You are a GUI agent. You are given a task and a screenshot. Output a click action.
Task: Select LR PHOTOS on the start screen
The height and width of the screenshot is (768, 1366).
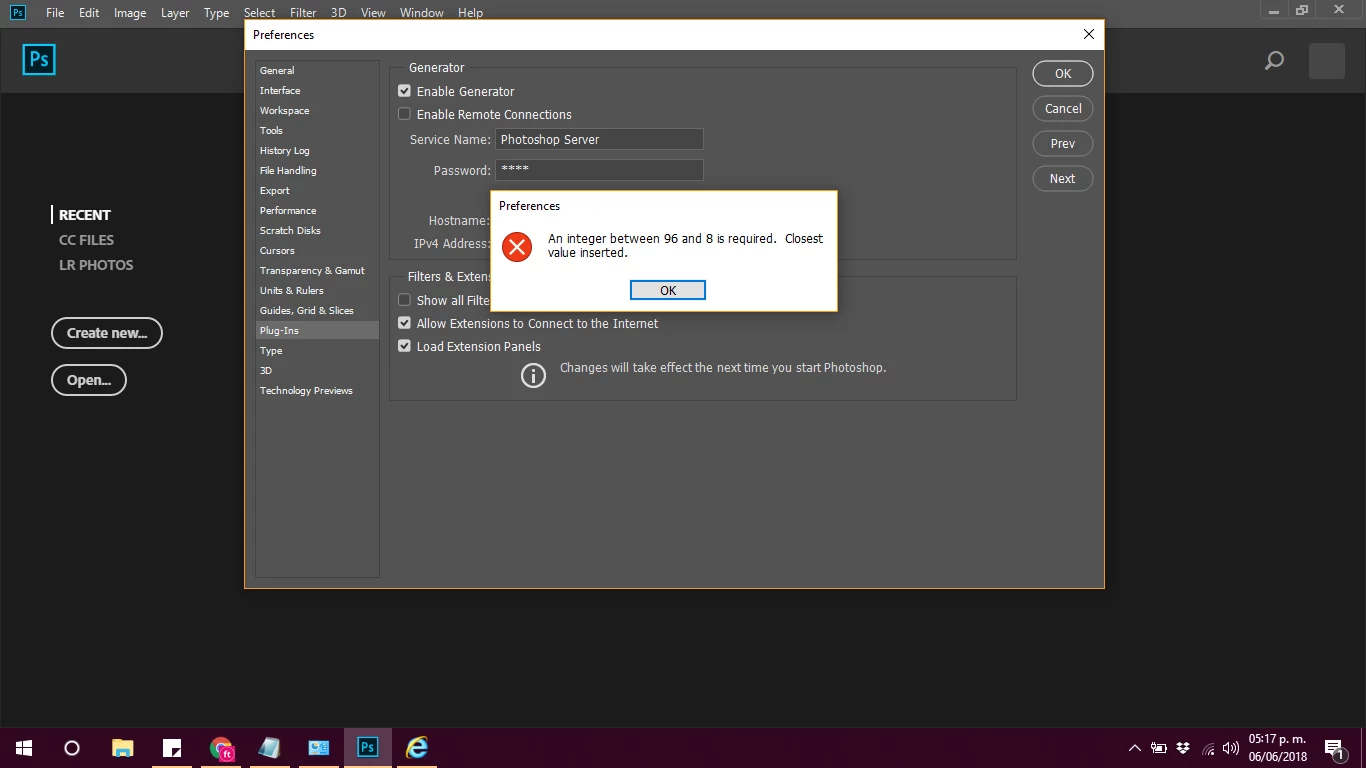click(x=96, y=265)
